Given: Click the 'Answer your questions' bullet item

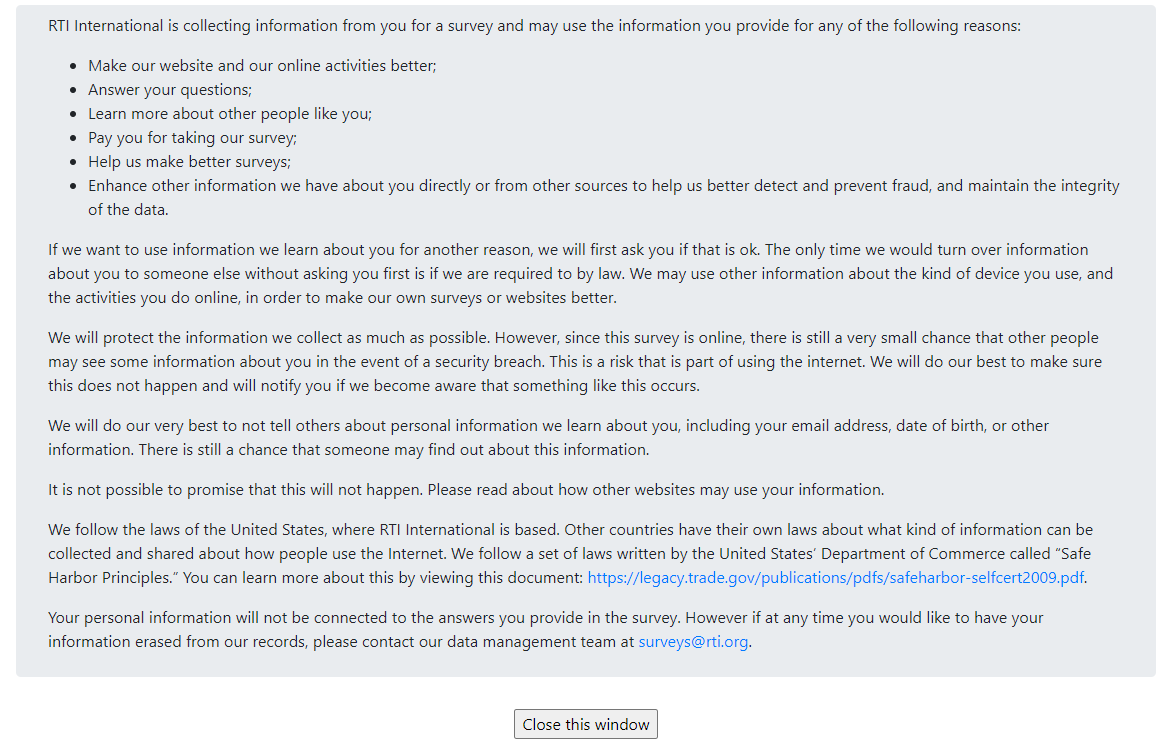Looking at the screenshot, I should [169, 89].
